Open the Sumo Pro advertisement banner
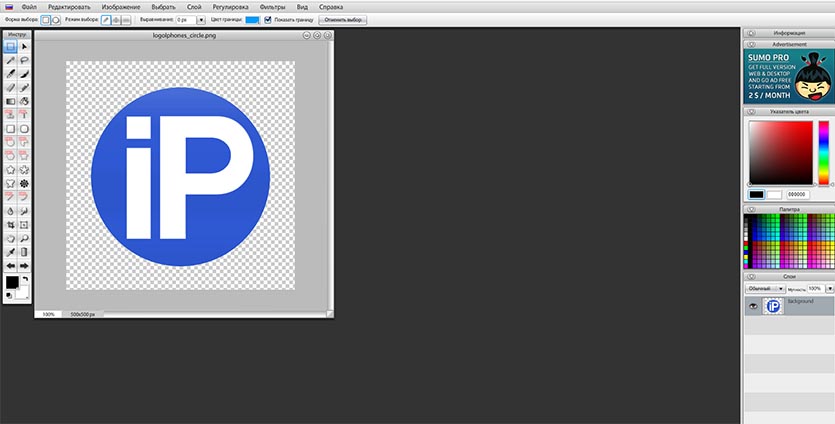The image size is (835, 424). (x=789, y=76)
